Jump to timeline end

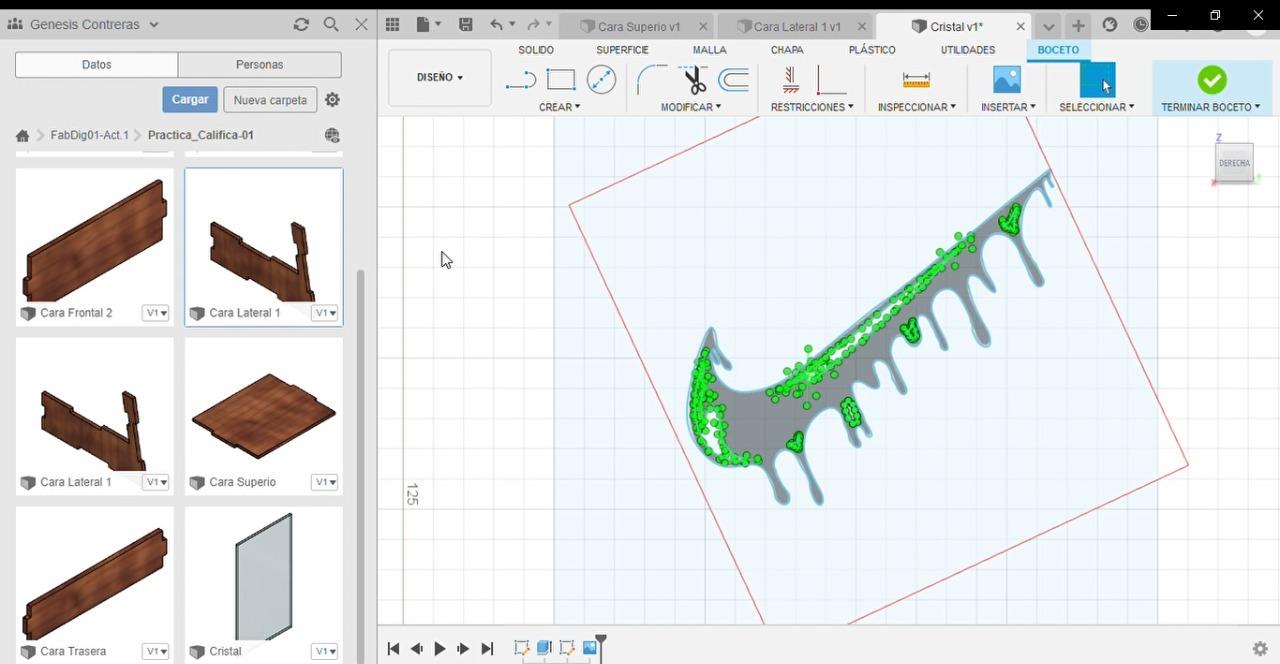pos(487,649)
